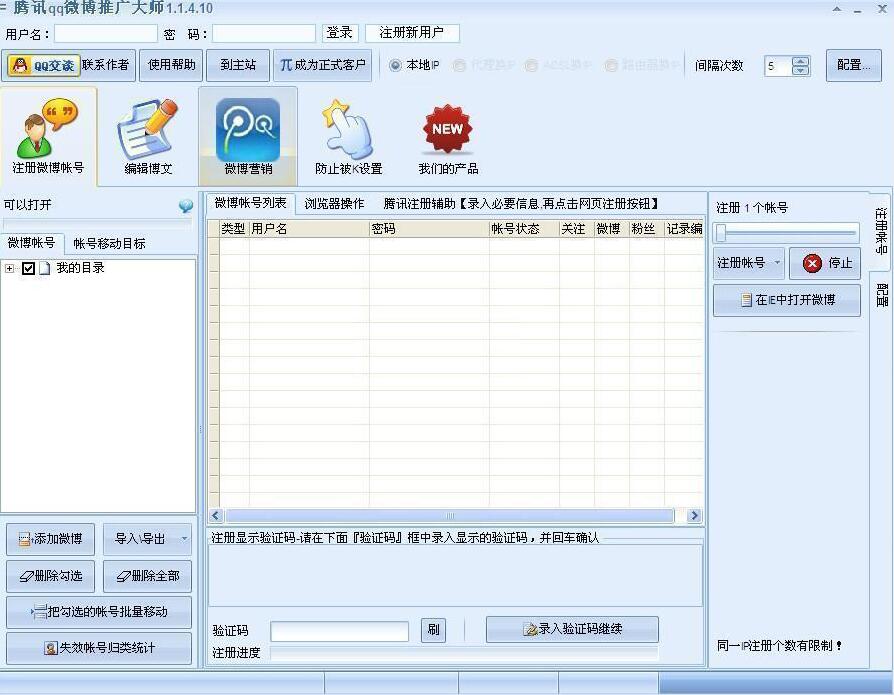This screenshot has width=894, height=695.
Task: Increase 间隔次数 with the up arrow
Action: click(800, 62)
